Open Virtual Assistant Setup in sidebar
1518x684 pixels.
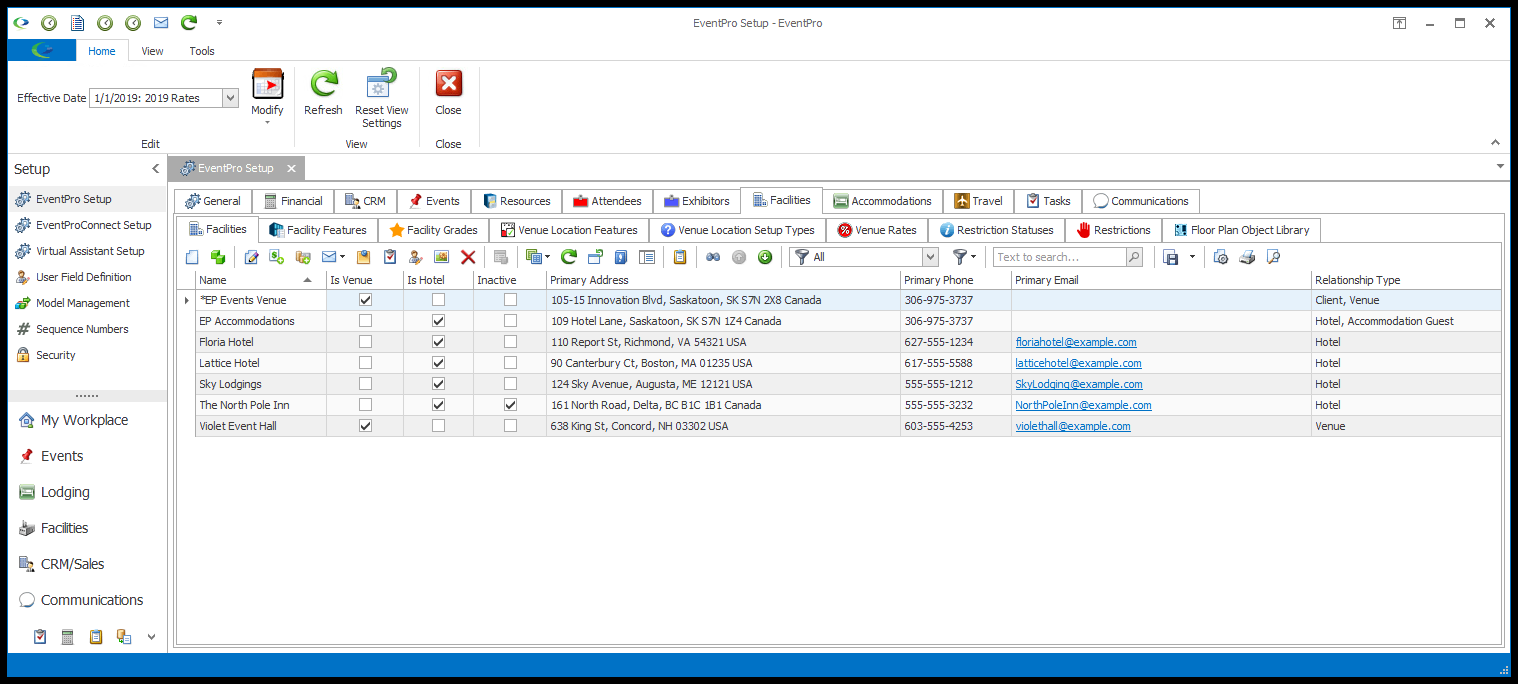point(90,251)
